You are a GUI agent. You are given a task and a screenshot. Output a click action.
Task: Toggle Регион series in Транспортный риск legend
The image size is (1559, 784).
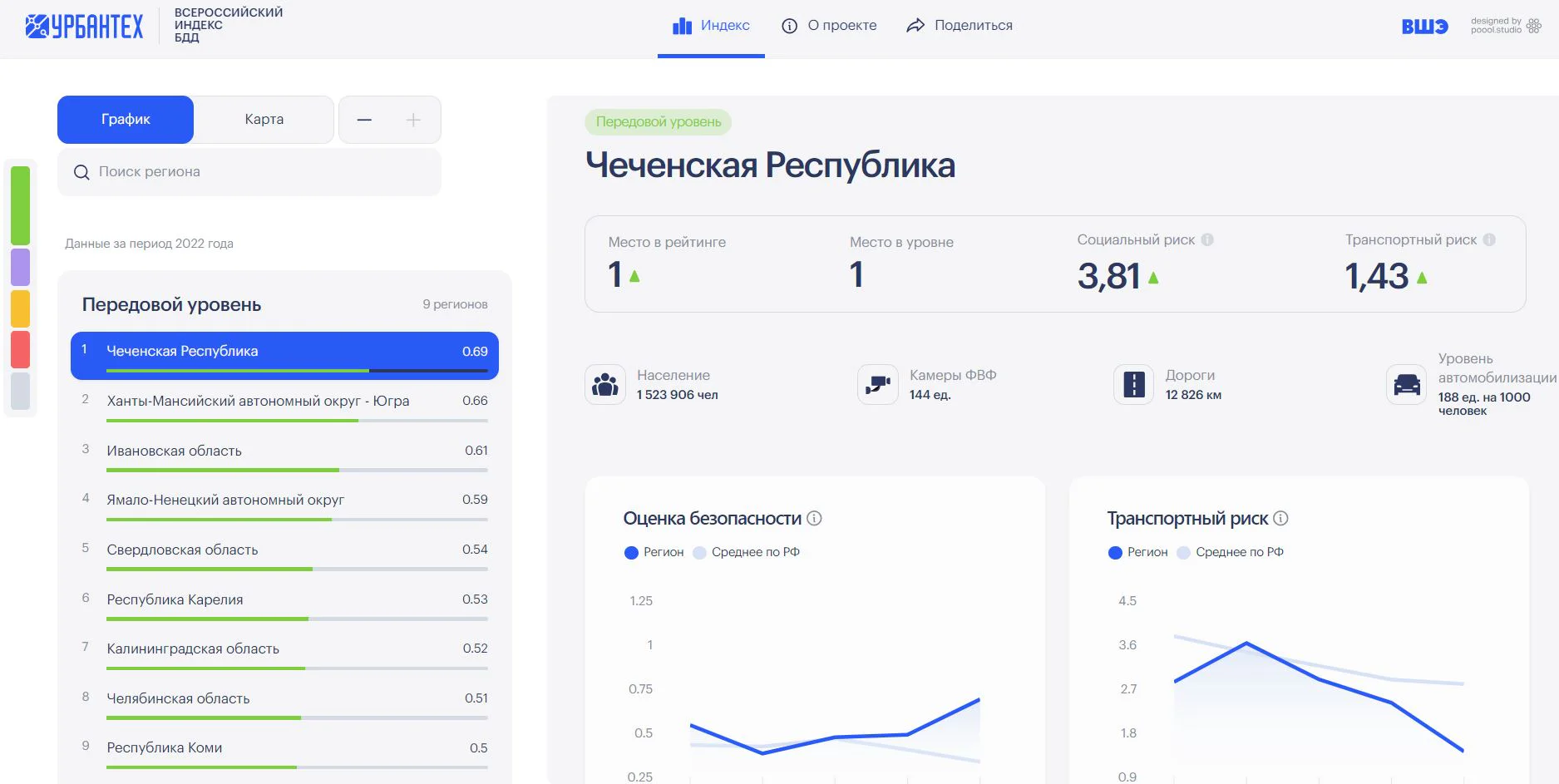point(1137,552)
